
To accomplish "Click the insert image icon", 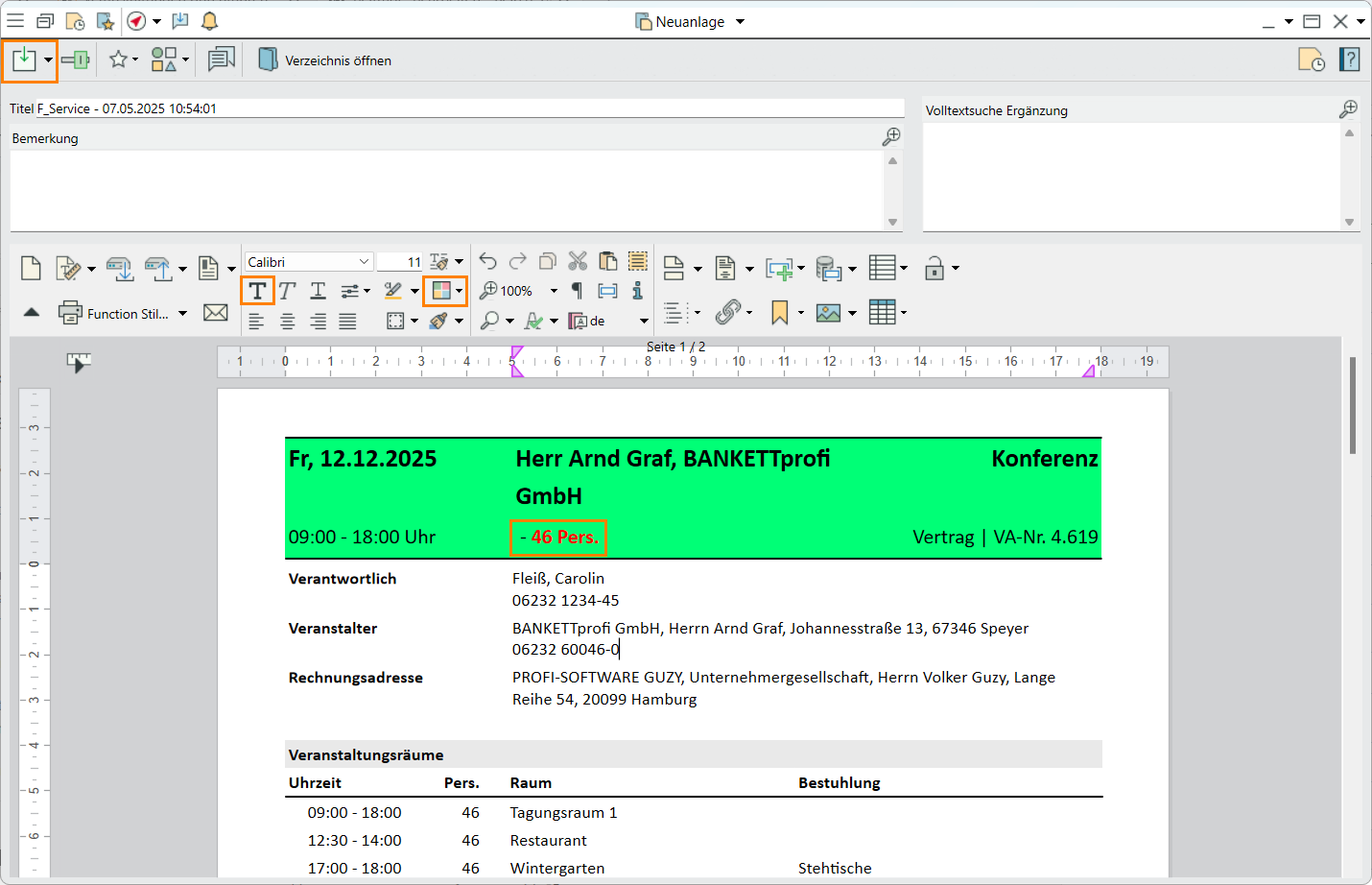I will (x=828, y=313).
